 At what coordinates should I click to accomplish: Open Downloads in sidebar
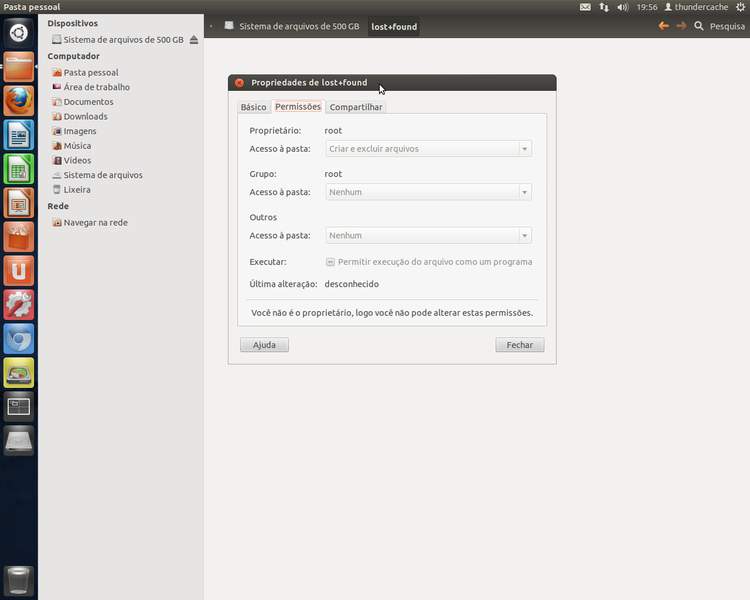click(x=80, y=116)
